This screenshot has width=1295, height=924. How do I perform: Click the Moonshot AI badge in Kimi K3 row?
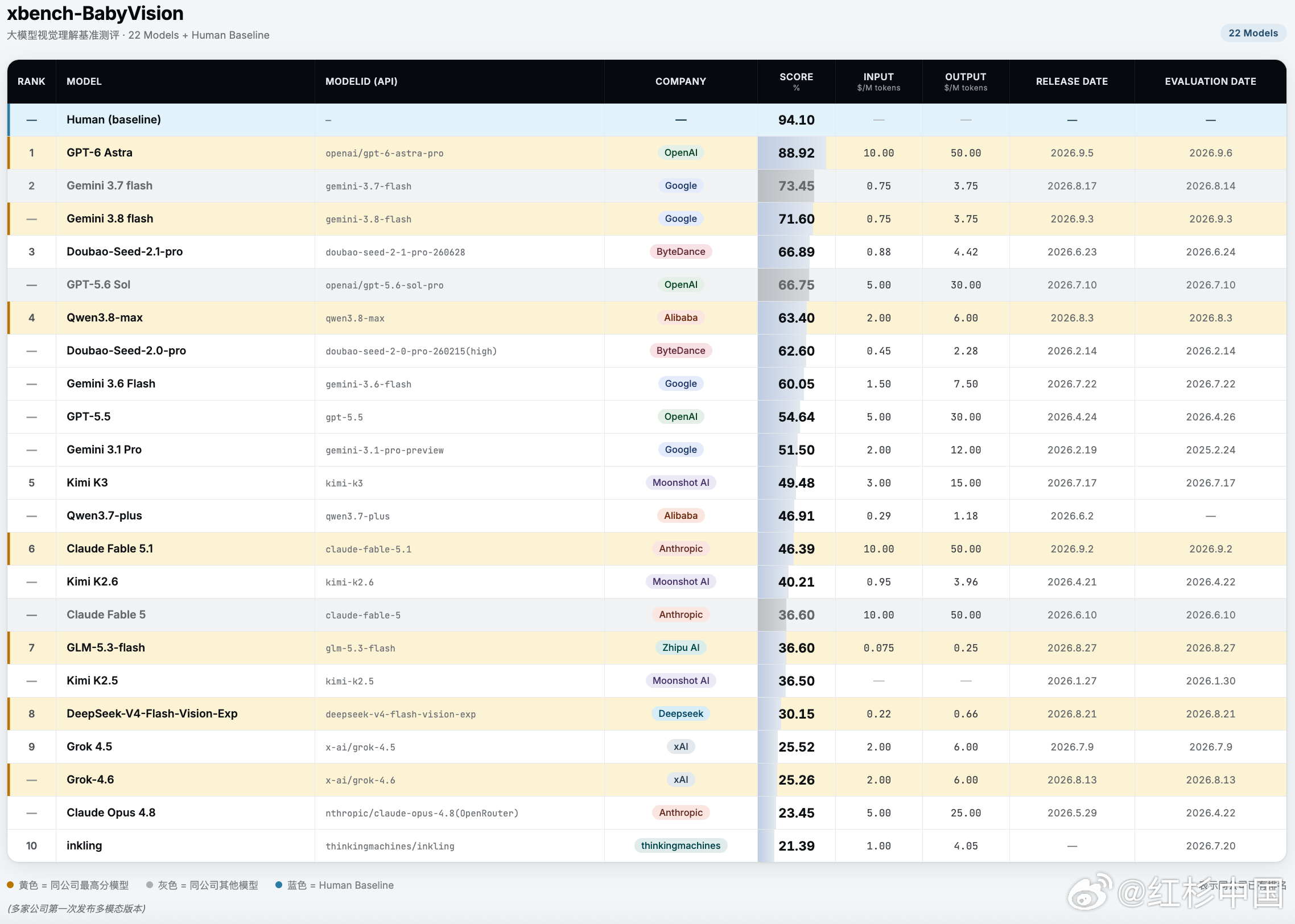[681, 482]
